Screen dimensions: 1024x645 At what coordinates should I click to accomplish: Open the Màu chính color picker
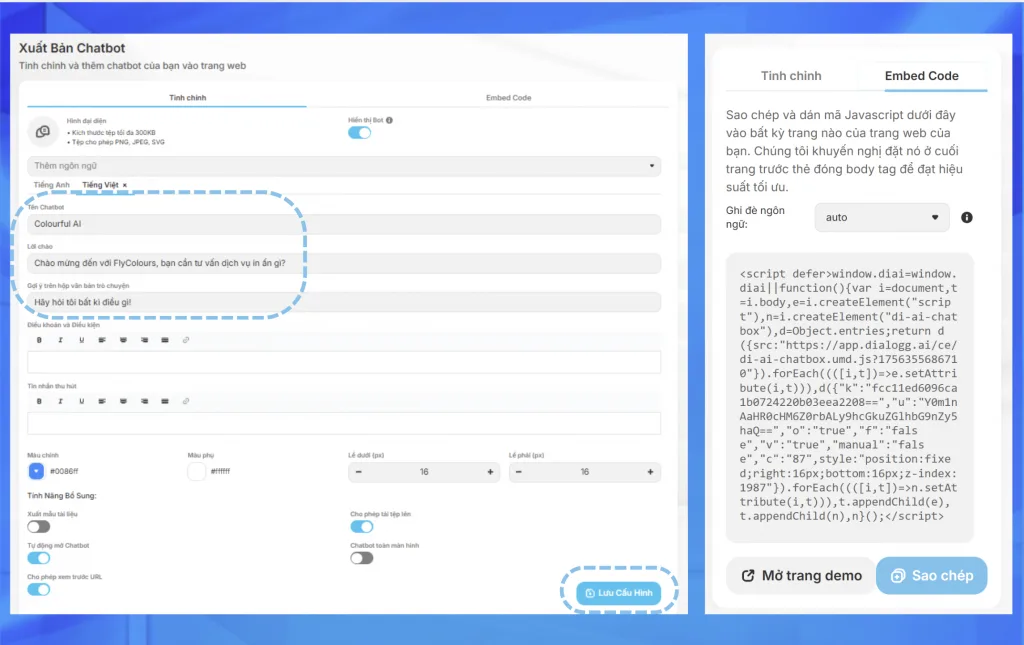point(36,471)
